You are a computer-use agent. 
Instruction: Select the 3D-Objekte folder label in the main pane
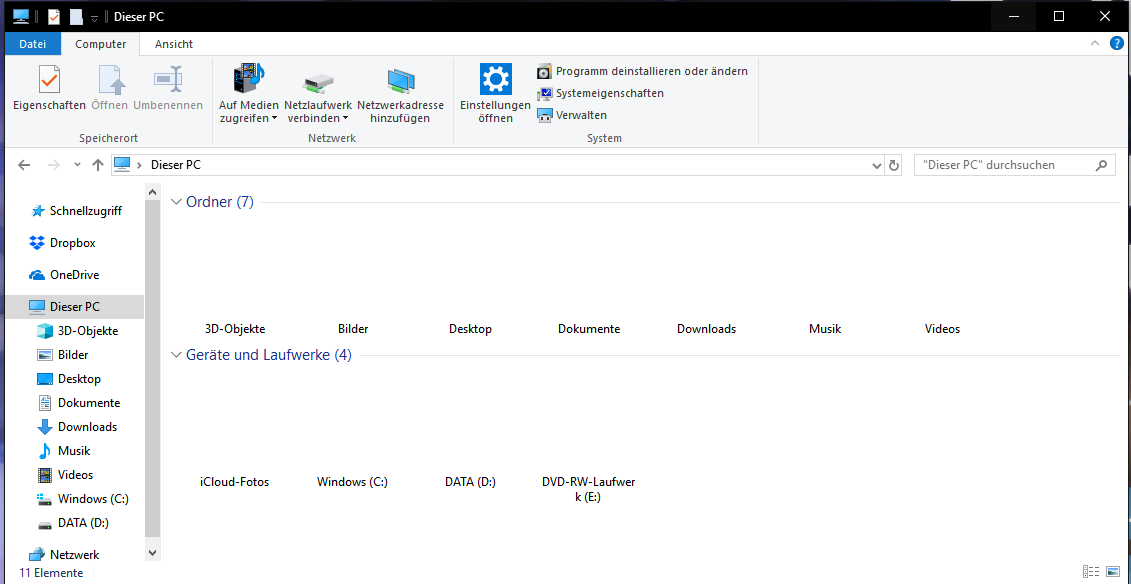(x=235, y=329)
